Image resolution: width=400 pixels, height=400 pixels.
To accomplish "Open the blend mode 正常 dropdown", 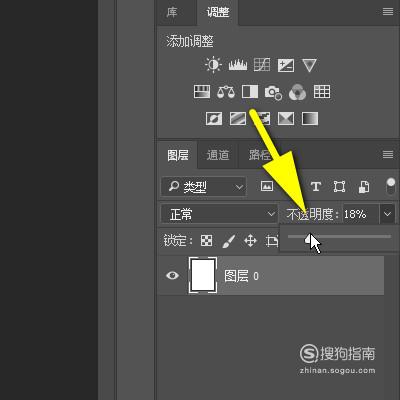I will (x=219, y=214).
